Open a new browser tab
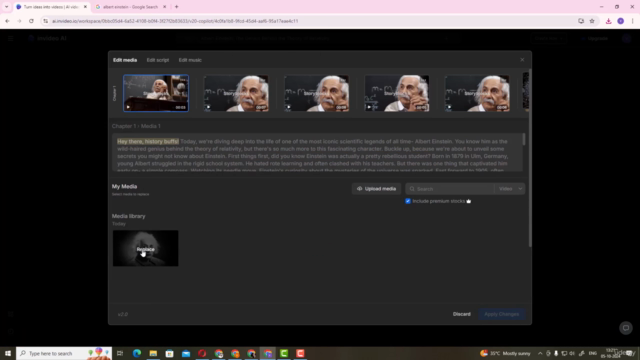Viewport: 640px width, 360px height. [x=177, y=7]
